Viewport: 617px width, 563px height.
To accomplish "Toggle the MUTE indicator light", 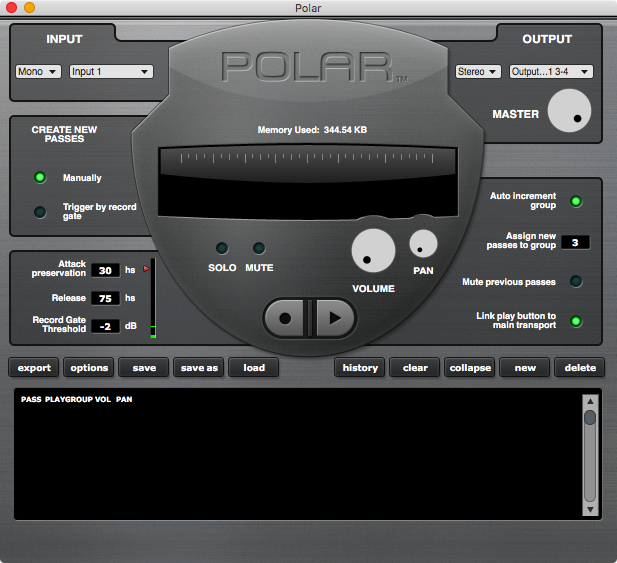I will pos(259,248).
